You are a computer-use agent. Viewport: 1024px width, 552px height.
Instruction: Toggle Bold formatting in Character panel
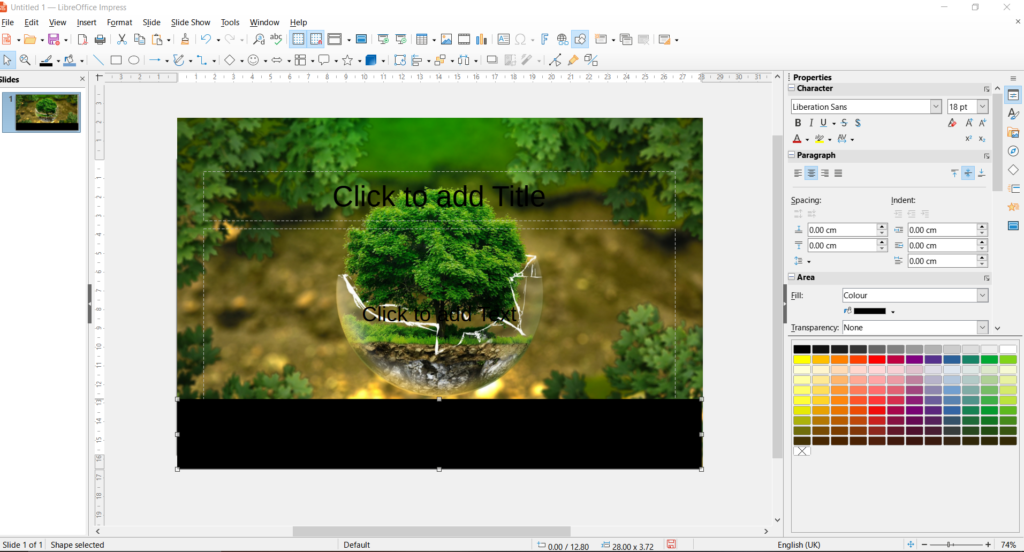(798, 123)
